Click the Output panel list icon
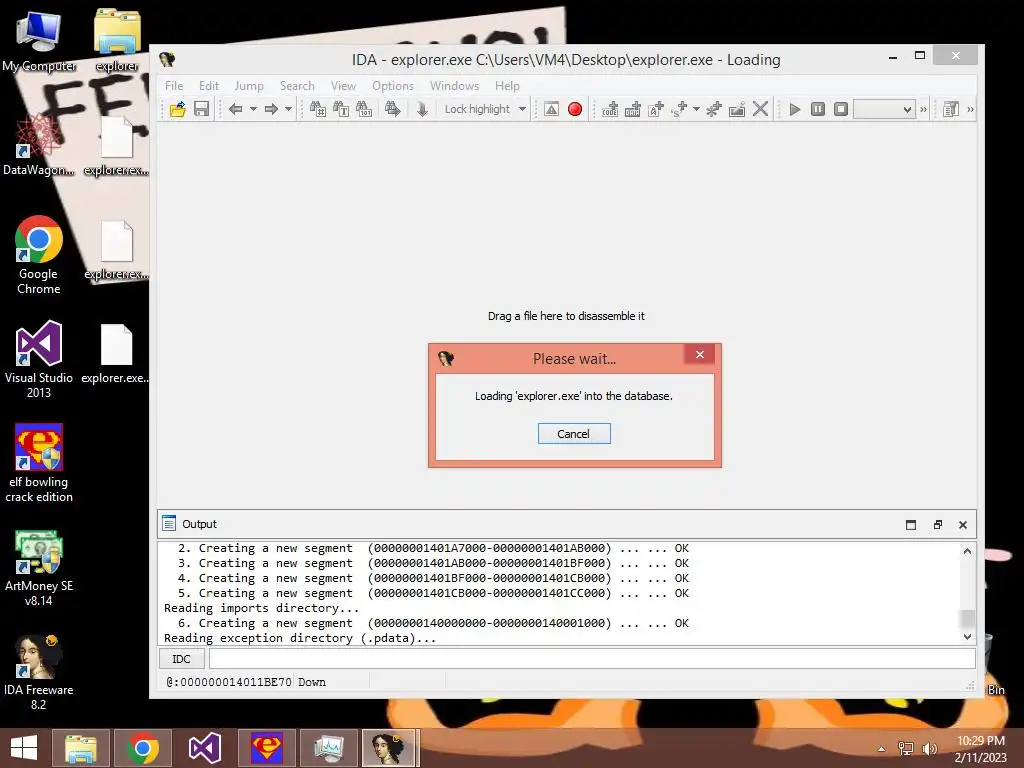Image resolution: width=1024 pixels, height=768 pixels. click(169, 524)
